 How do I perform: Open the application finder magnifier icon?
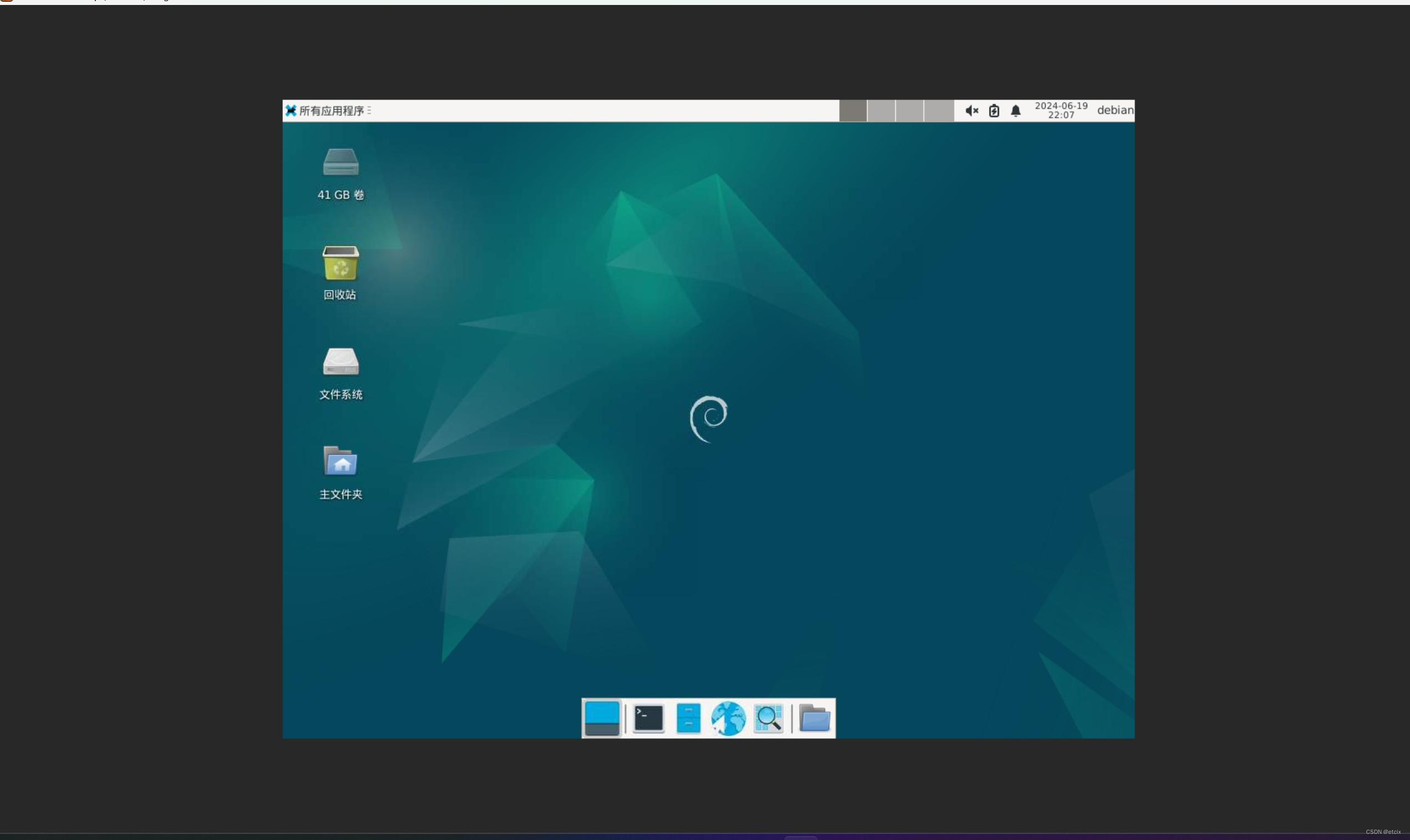tap(768, 719)
